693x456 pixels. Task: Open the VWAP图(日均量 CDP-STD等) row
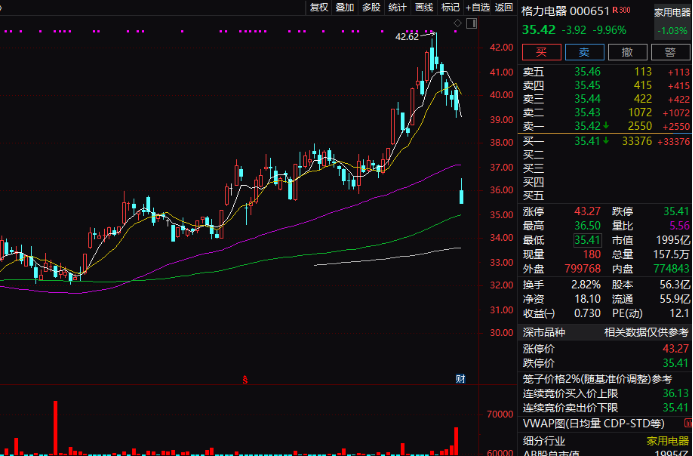(605, 424)
